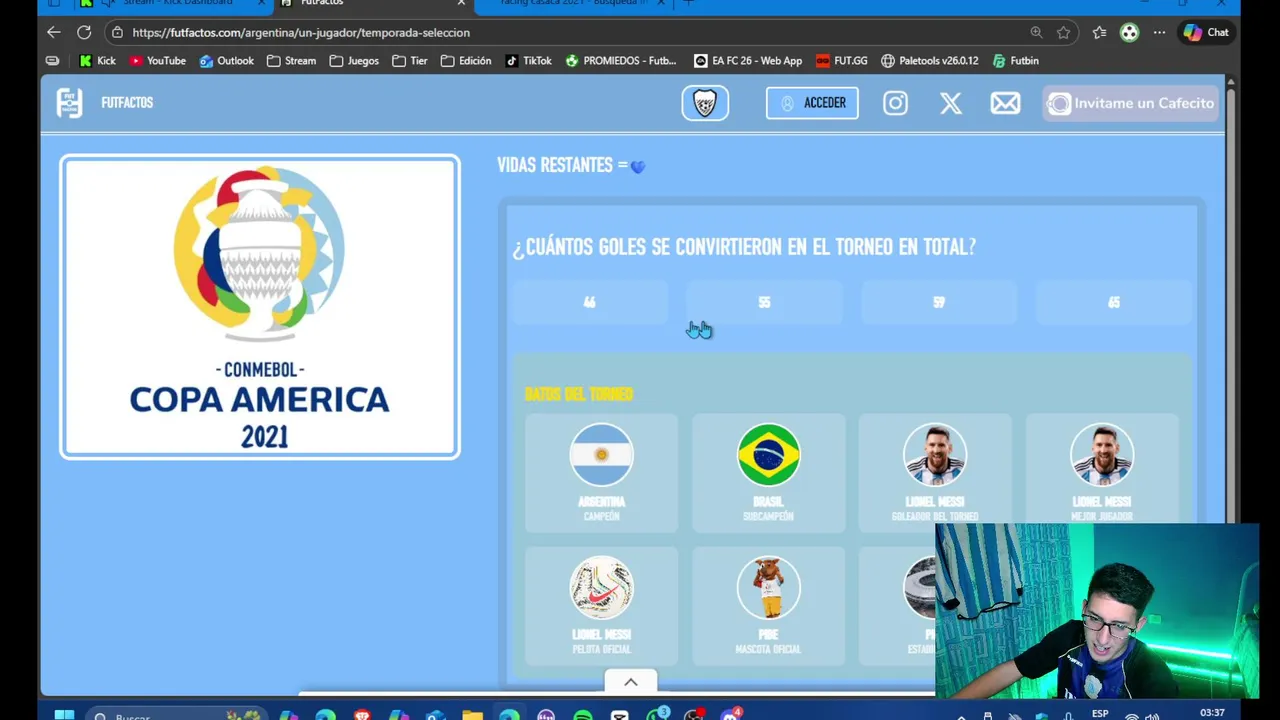1280x720 pixels.
Task: Switch to the racing casaca 2021 tab
Action: (575, 3)
